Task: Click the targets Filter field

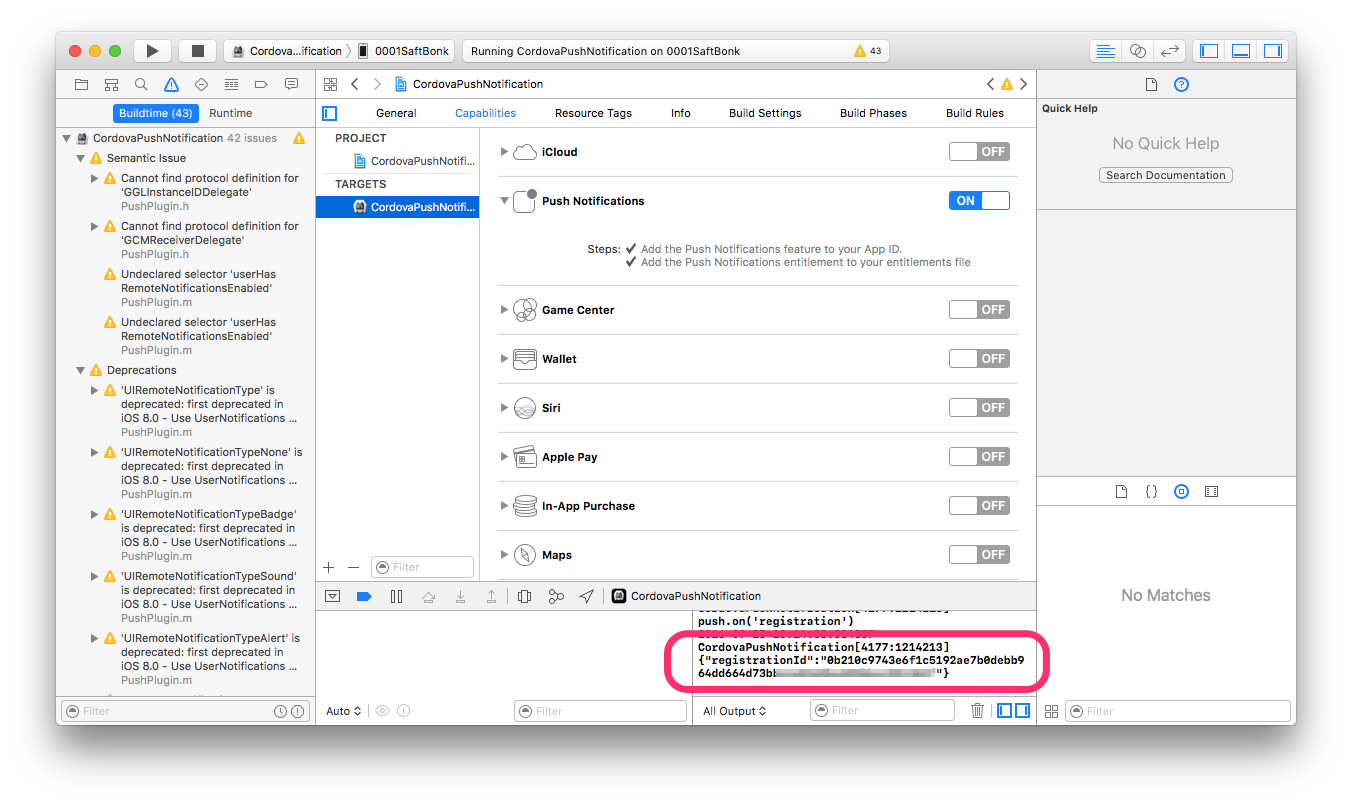Action: [x=422, y=567]
